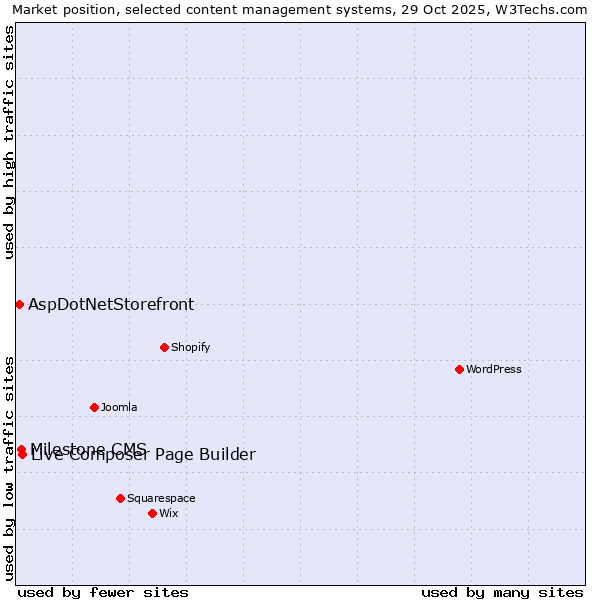This screenshot has width=600, height=600.
Task: Select the Shopify red diamond marker
Action: 164,347
